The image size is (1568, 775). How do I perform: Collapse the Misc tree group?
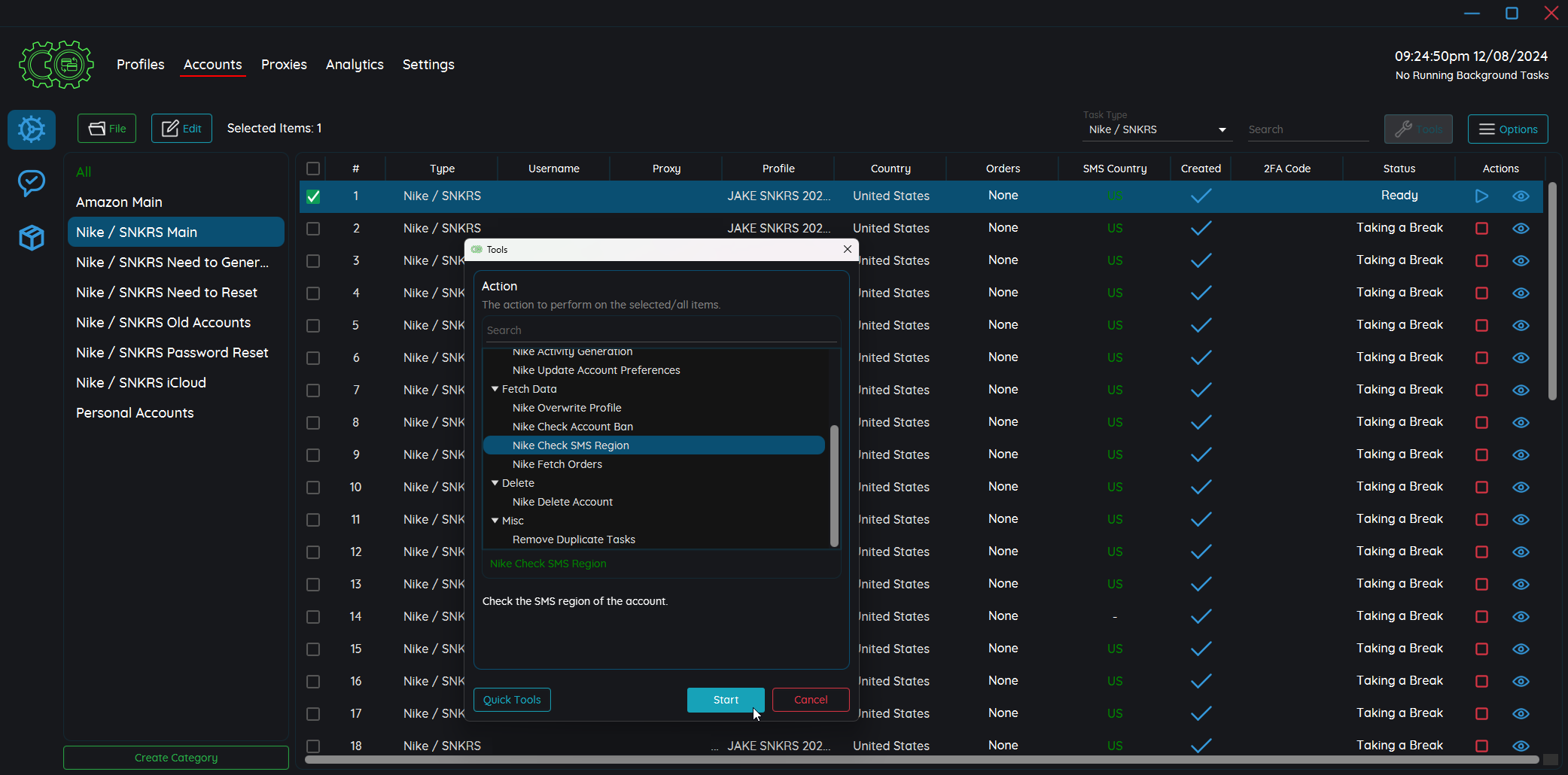coord(495,521)
